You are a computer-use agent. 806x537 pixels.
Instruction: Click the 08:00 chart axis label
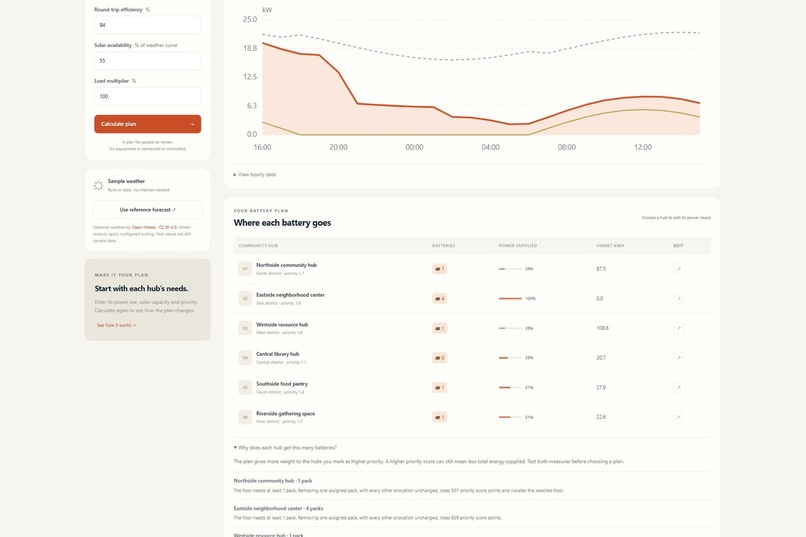pyautogui.click(x=566, y=147)
